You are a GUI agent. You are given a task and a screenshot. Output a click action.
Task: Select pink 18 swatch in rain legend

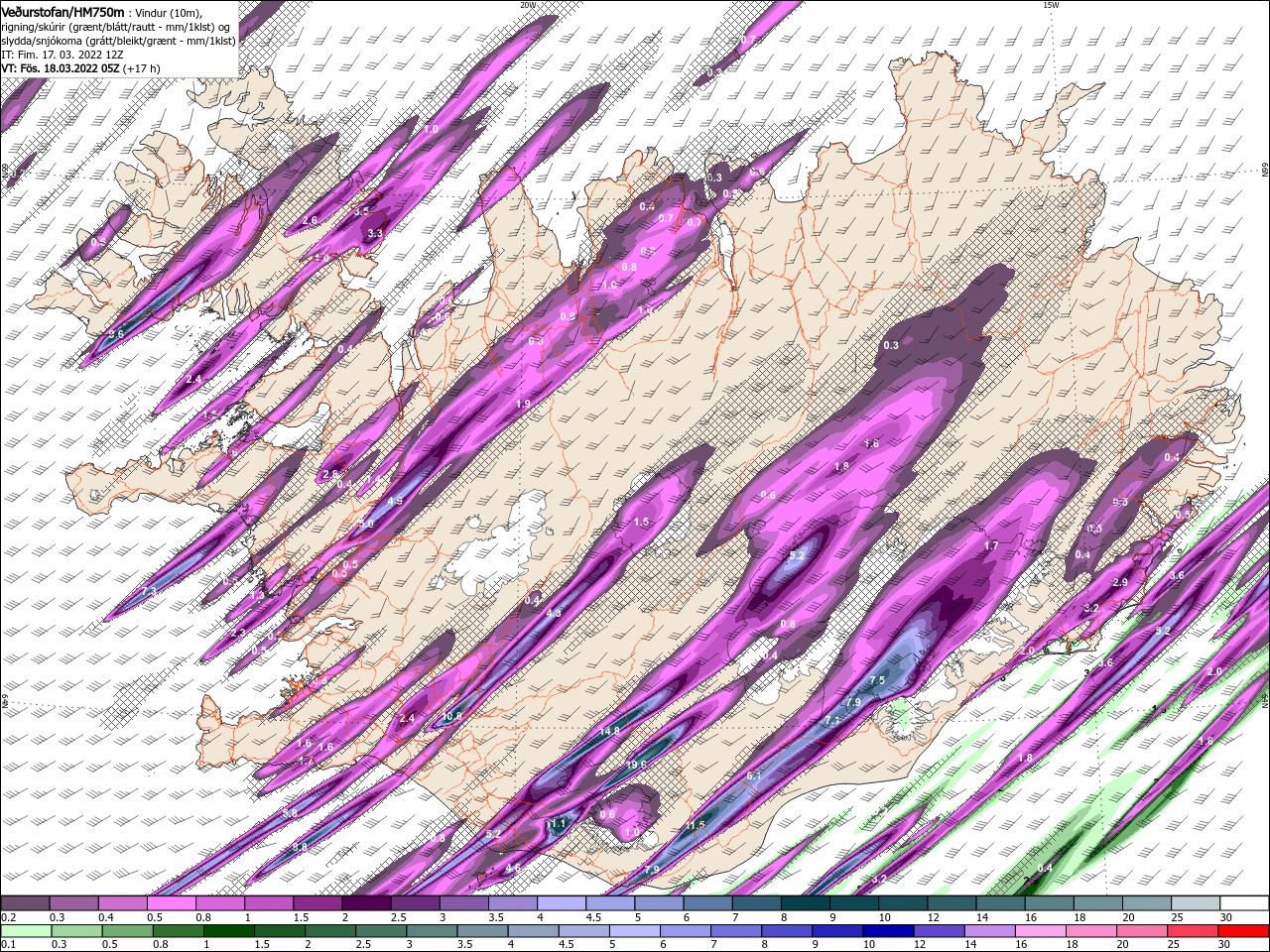pos(1091,931)
